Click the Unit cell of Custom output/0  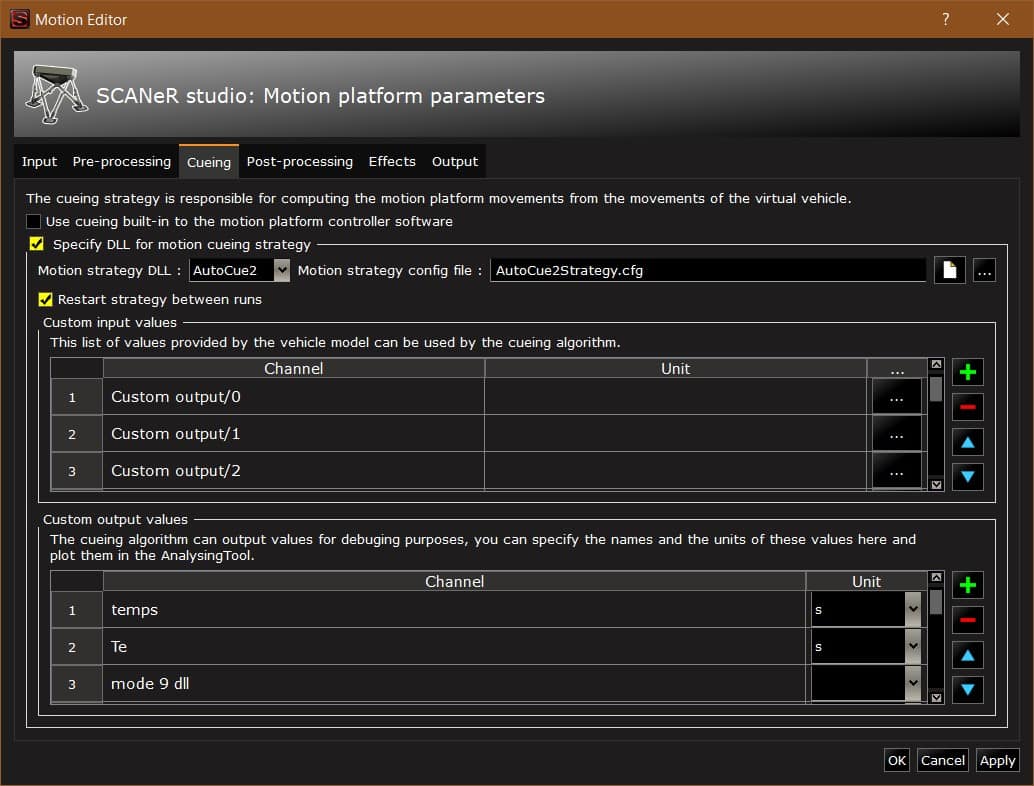675,397
